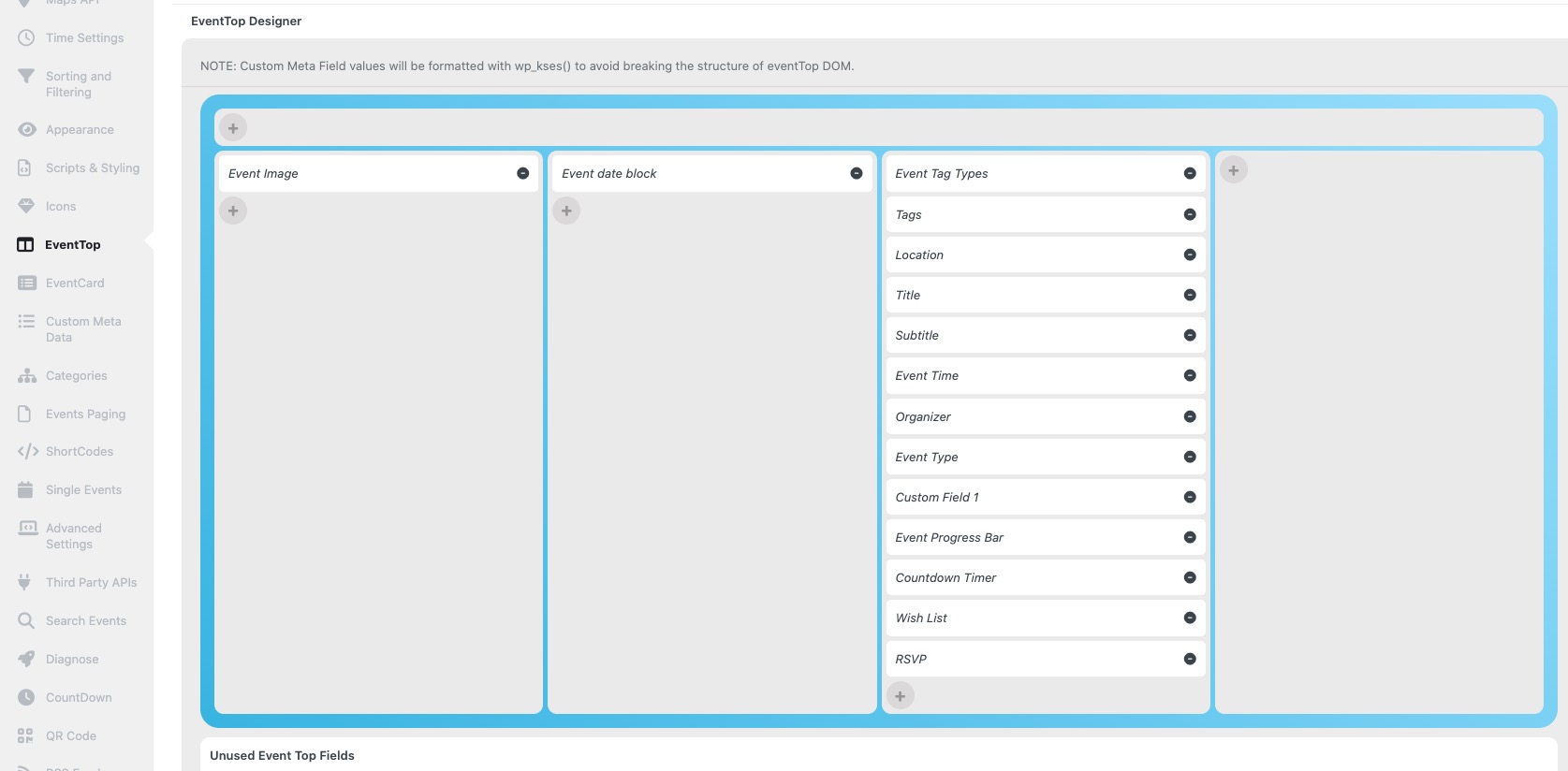Select the Event Time item
The height and width of the screenshot is (771, 1568).
1045,375
